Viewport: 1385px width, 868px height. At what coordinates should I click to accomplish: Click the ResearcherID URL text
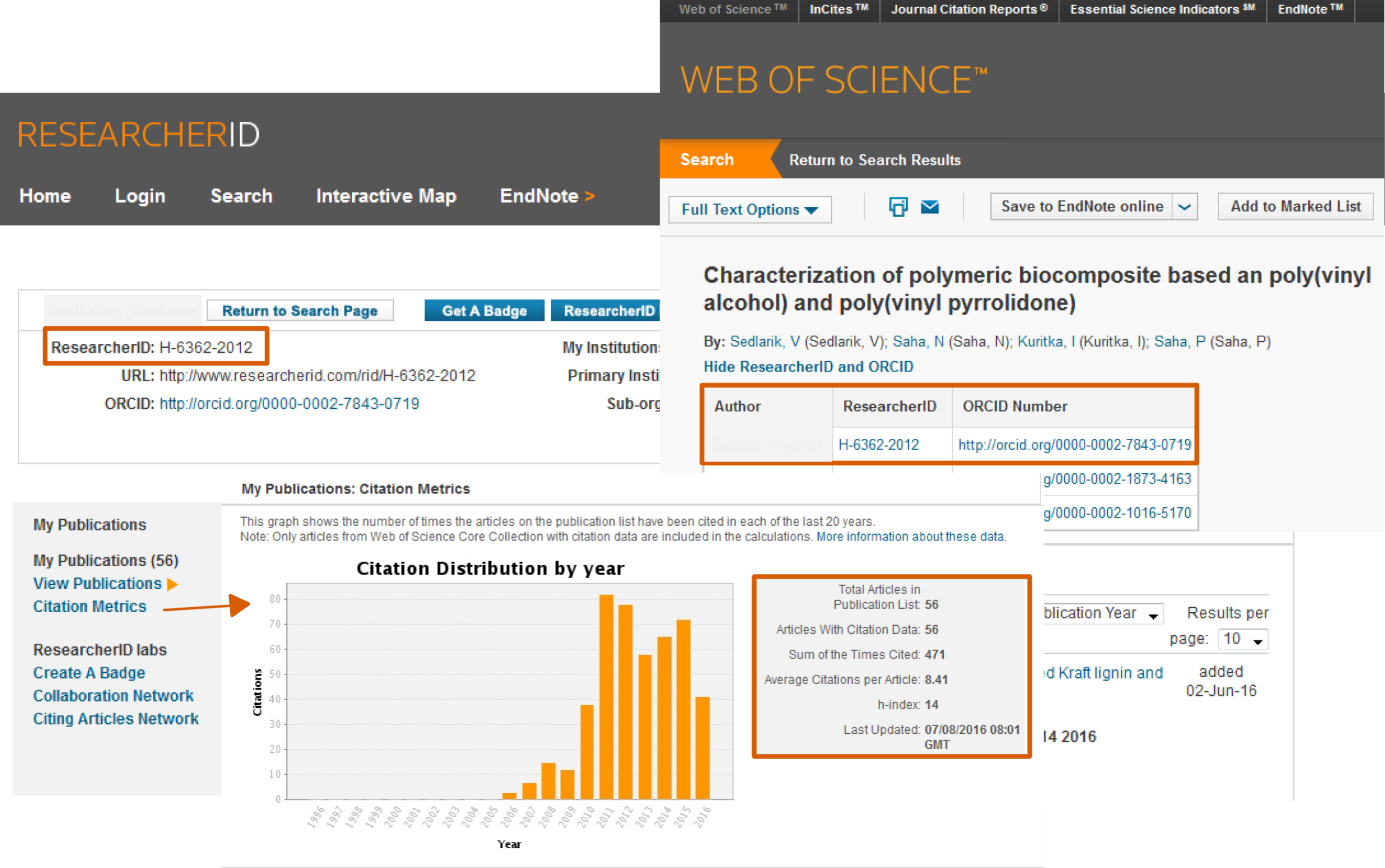(317, 376)
